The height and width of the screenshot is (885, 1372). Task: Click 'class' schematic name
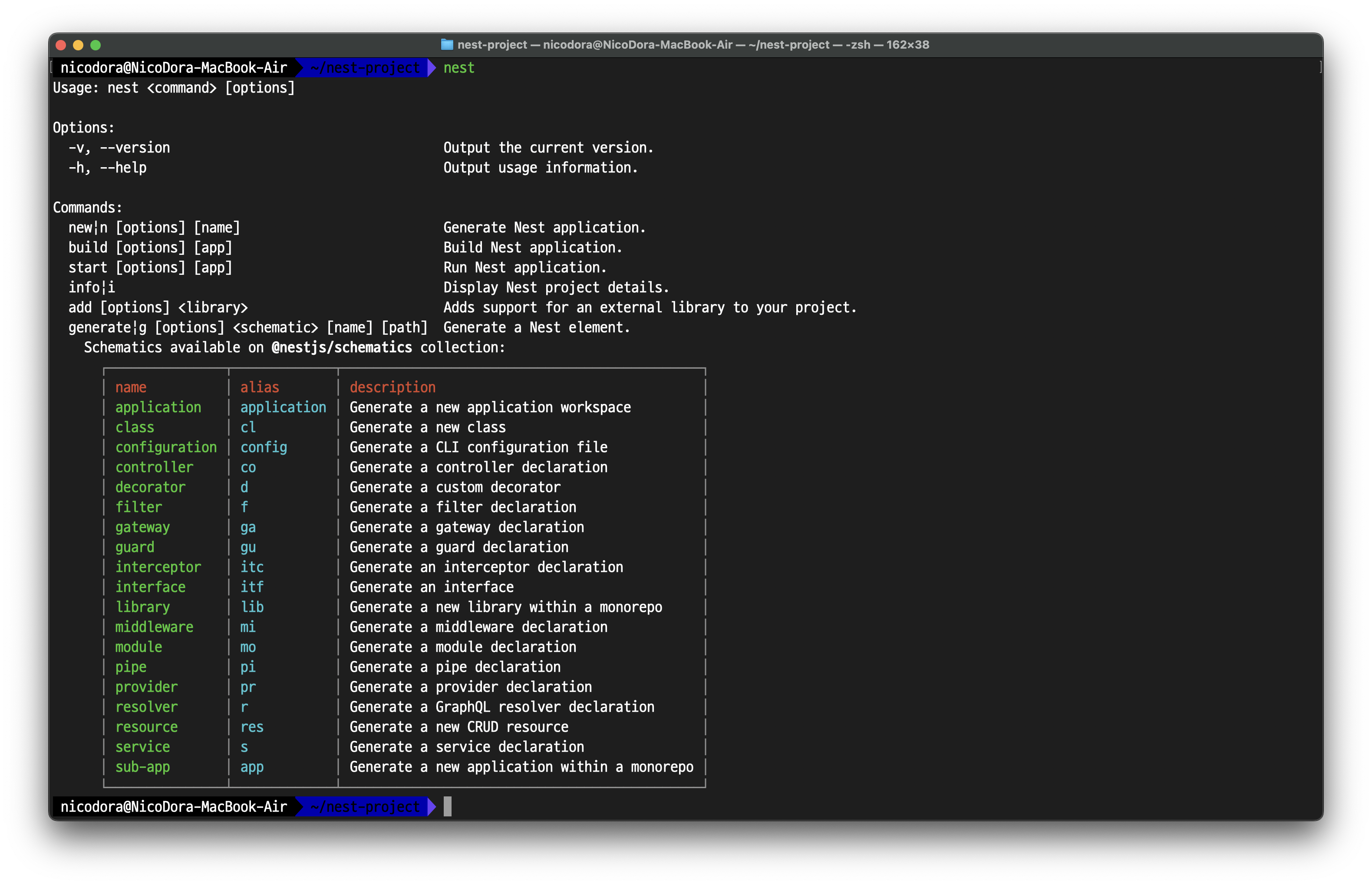pos(135,428)
